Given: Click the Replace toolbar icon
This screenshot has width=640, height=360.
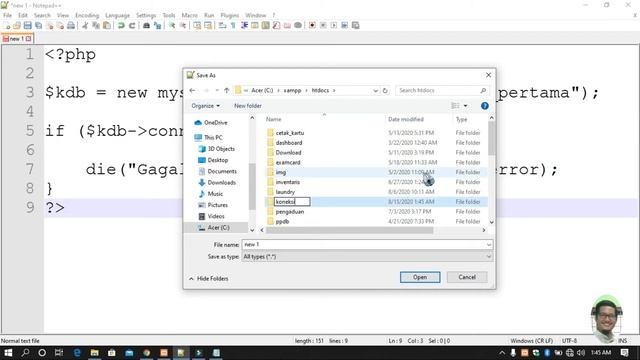Looking at the screenshot, I should [157, 25].
